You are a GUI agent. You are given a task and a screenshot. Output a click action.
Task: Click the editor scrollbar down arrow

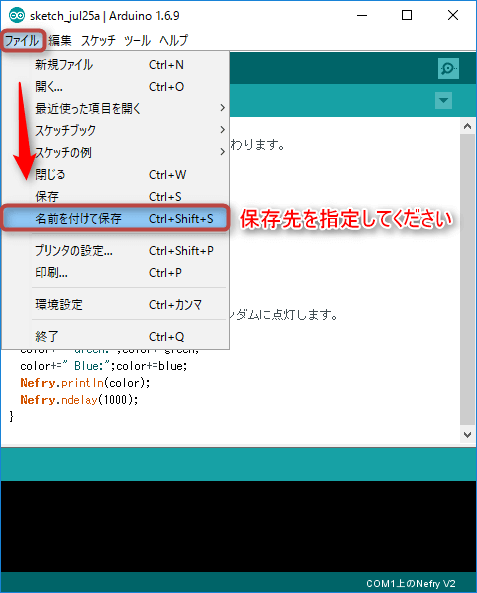pos(468,435)
